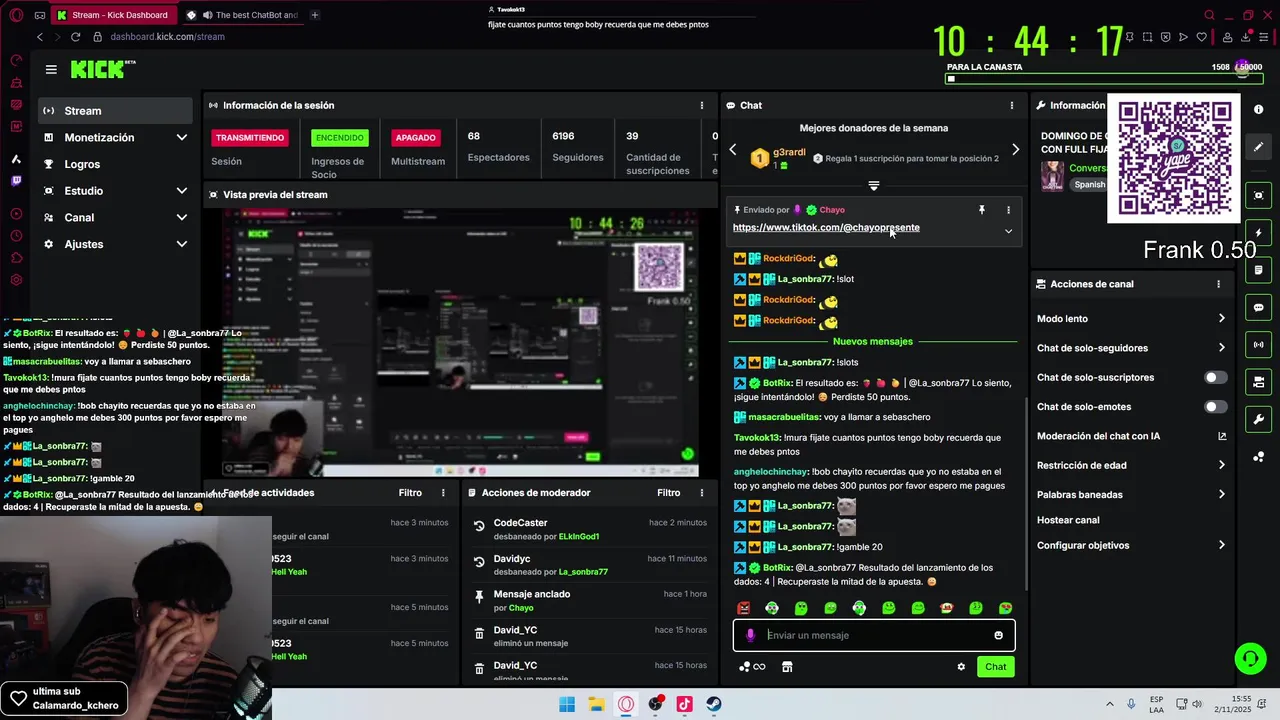The height and width of the screenshot is (720, 1280).
Task: Click the wrench icon in right toolbar
Action: pos(1258,419)
